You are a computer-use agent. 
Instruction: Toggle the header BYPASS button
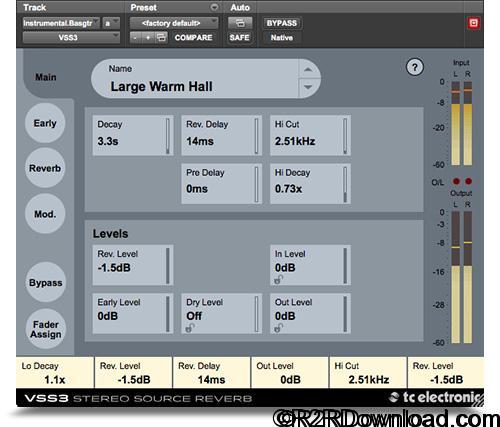point(282,23)
